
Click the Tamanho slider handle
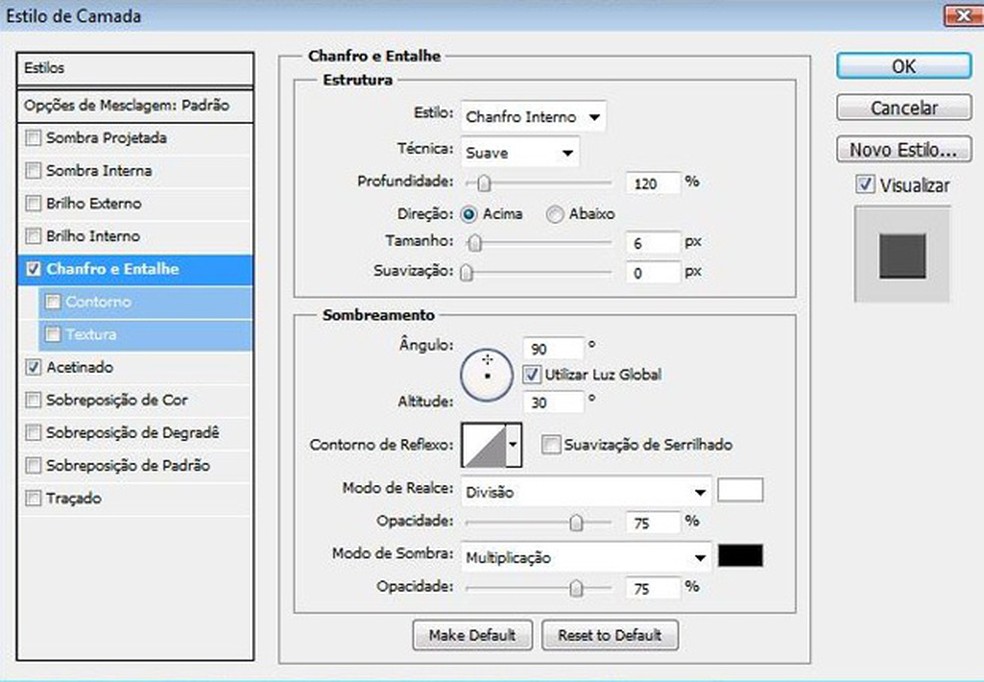click(475, 242)
